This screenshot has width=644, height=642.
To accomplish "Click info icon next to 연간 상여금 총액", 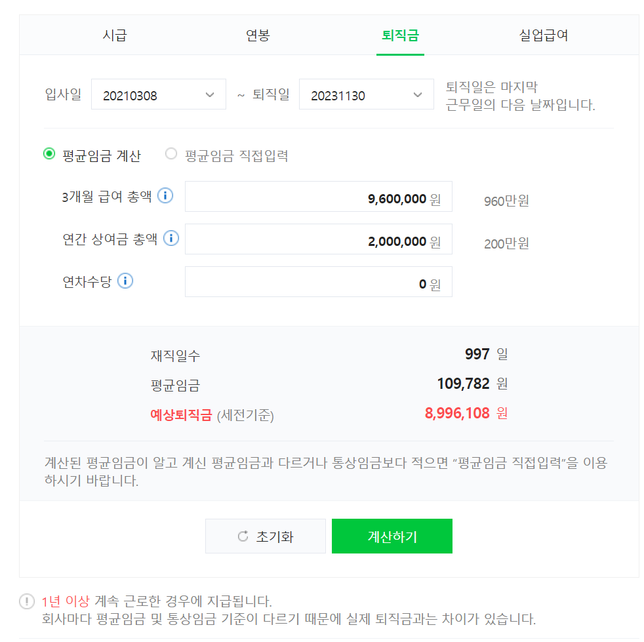I will (x=171, y=238).
